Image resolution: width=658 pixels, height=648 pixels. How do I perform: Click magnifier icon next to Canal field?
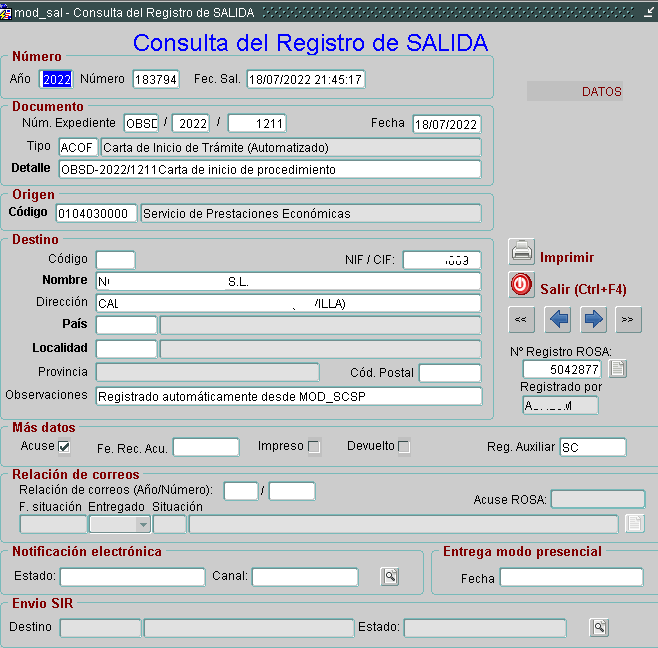[389, 576]
